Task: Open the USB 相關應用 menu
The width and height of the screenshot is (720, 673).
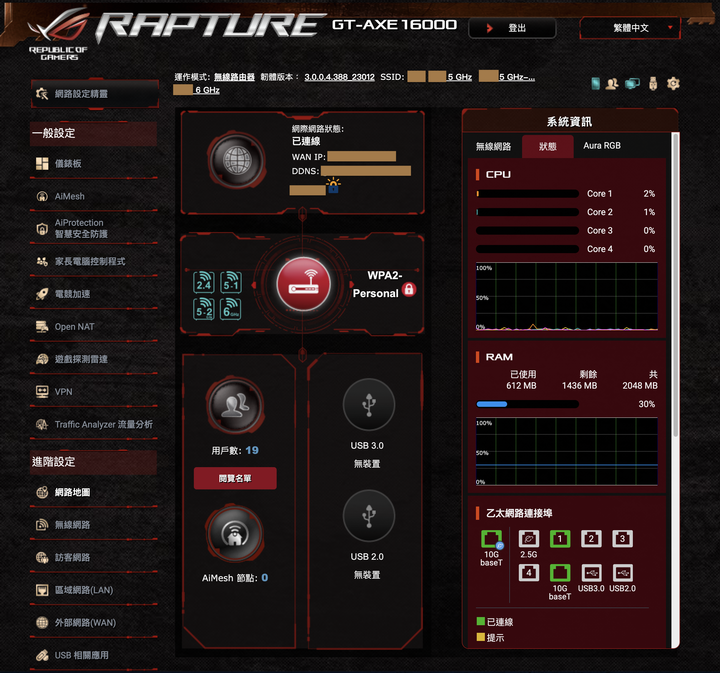Action: pos(94,656)
